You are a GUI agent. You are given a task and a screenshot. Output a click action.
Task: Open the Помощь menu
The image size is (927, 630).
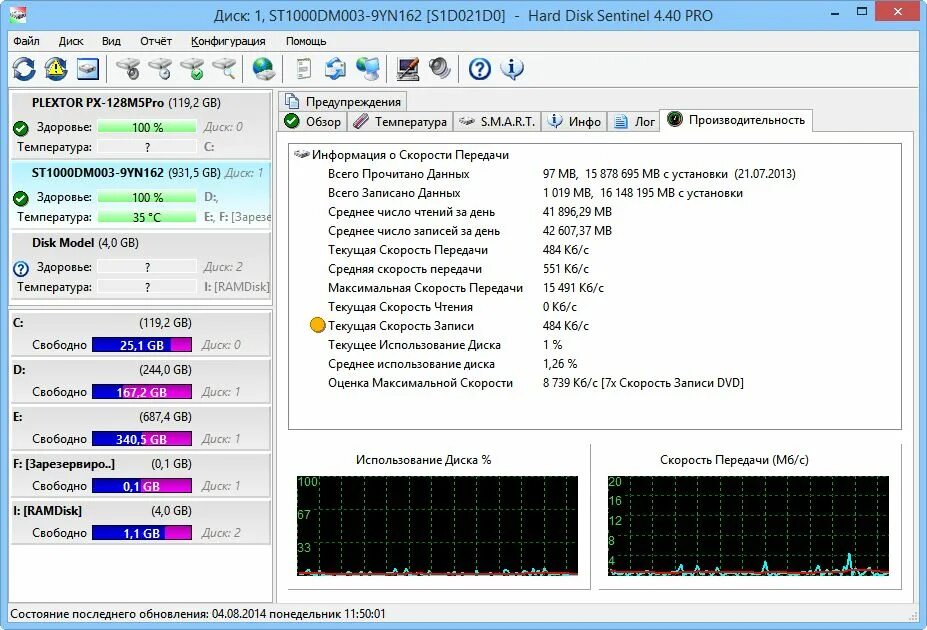tap(306, 41)
